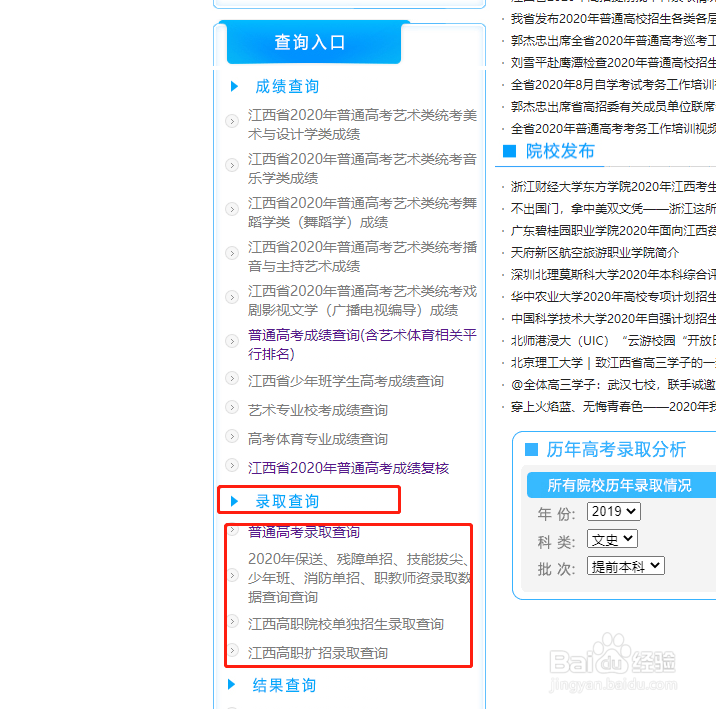Open 北师港浸大(UIC) 云游校园 link

[613, 341]
